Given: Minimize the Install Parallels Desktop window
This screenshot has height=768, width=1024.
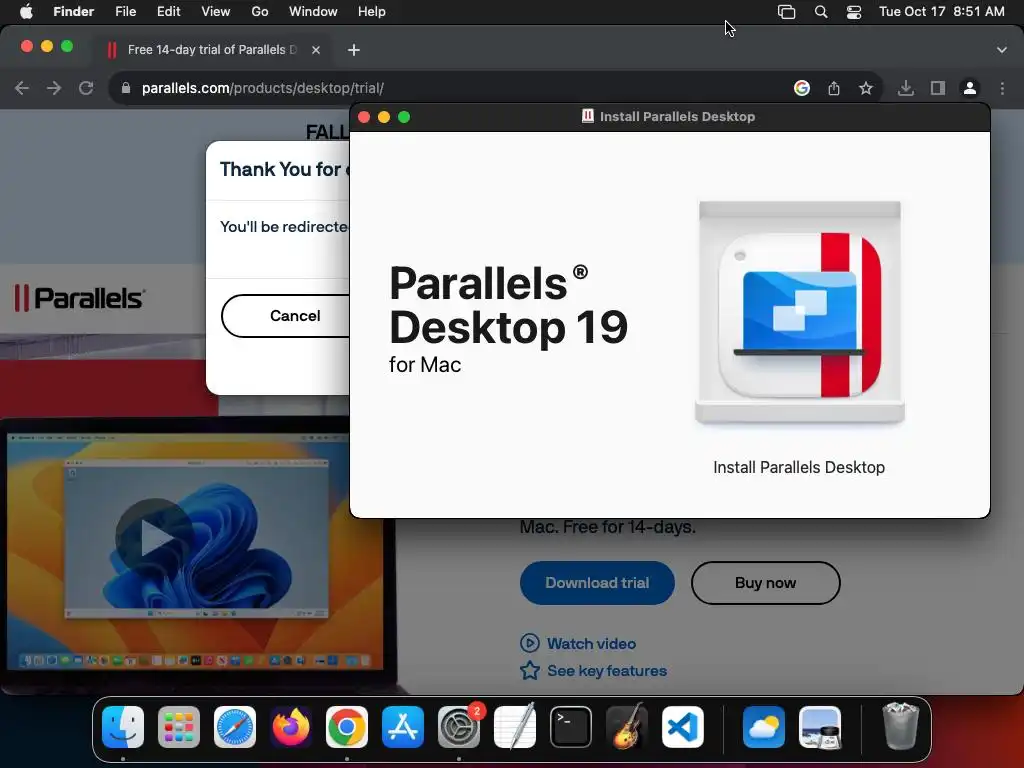Looking at the screenshot, I should click(x=384, y=117).
